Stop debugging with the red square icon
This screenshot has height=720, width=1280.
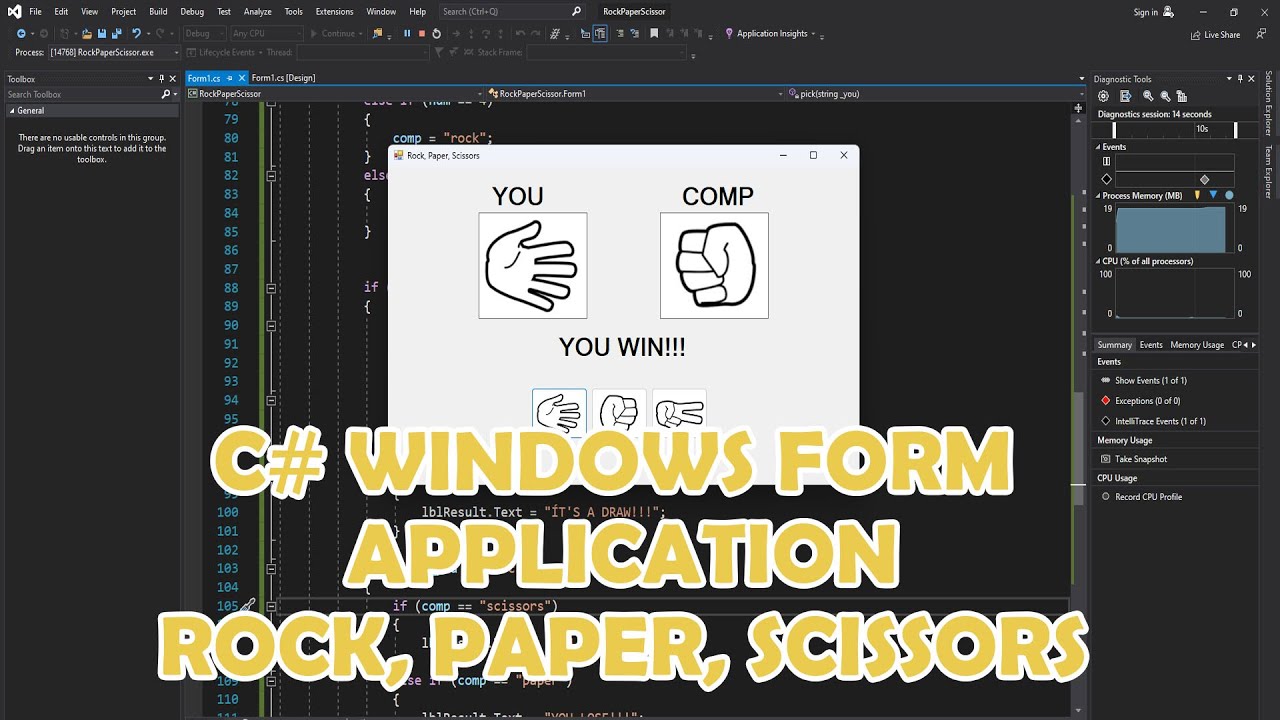tap(422, 33)
